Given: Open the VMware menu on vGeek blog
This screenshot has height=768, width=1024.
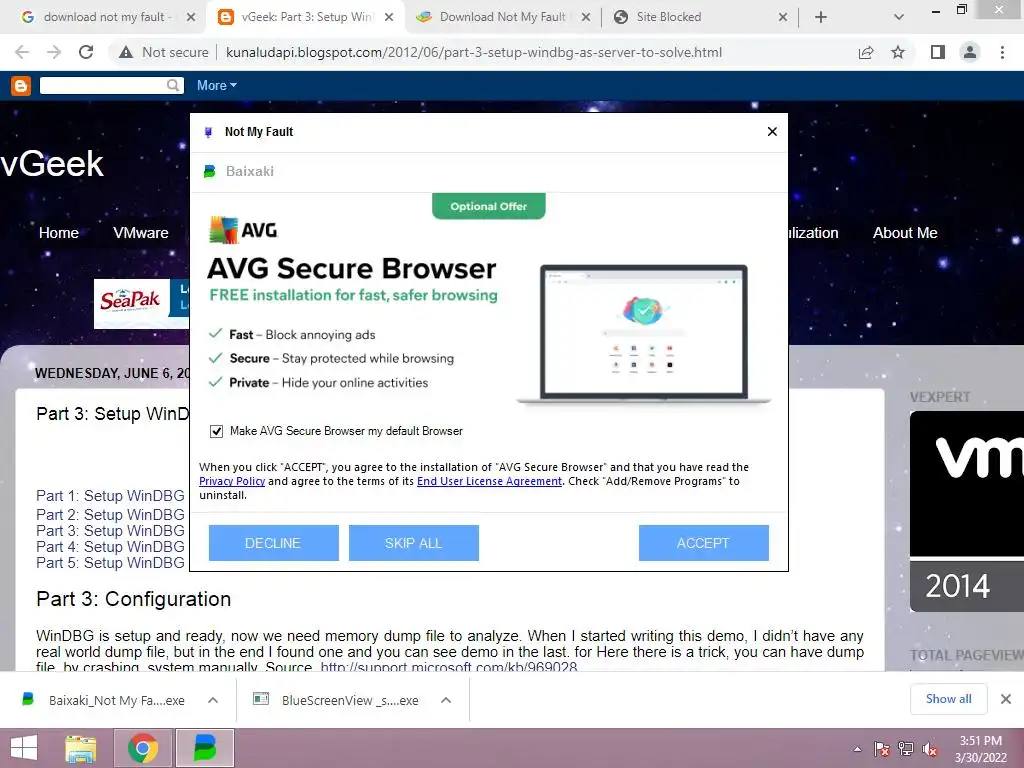Looking at the screenshot, I should (x=140, y=233).
